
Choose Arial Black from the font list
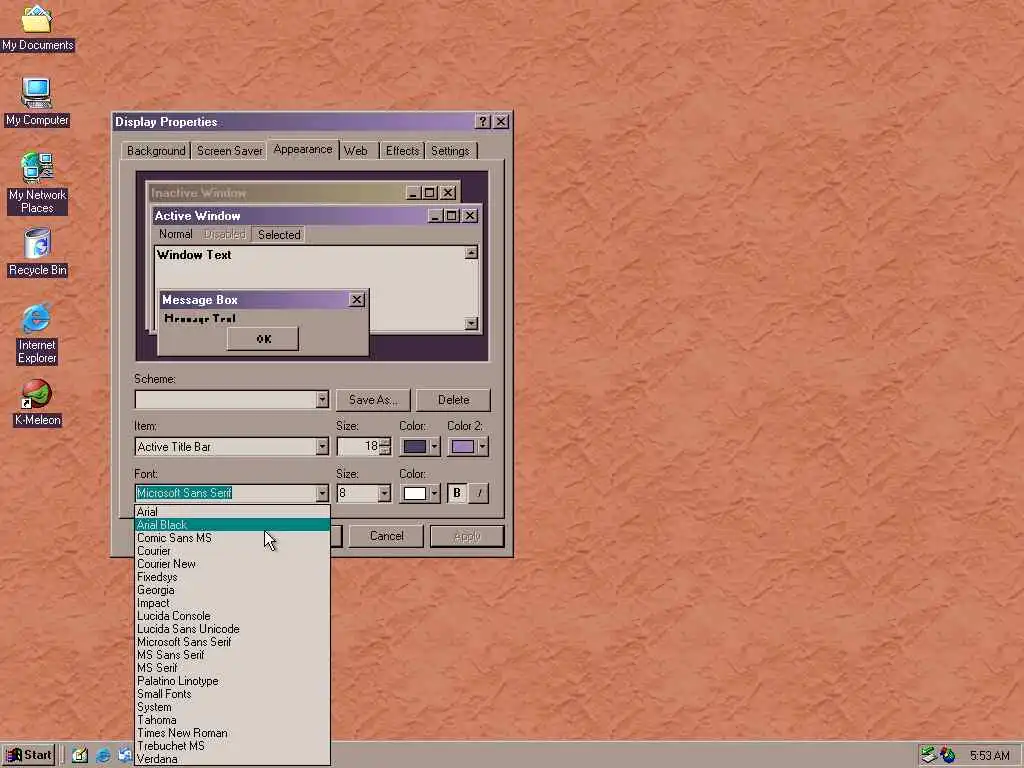coord(232,525)
